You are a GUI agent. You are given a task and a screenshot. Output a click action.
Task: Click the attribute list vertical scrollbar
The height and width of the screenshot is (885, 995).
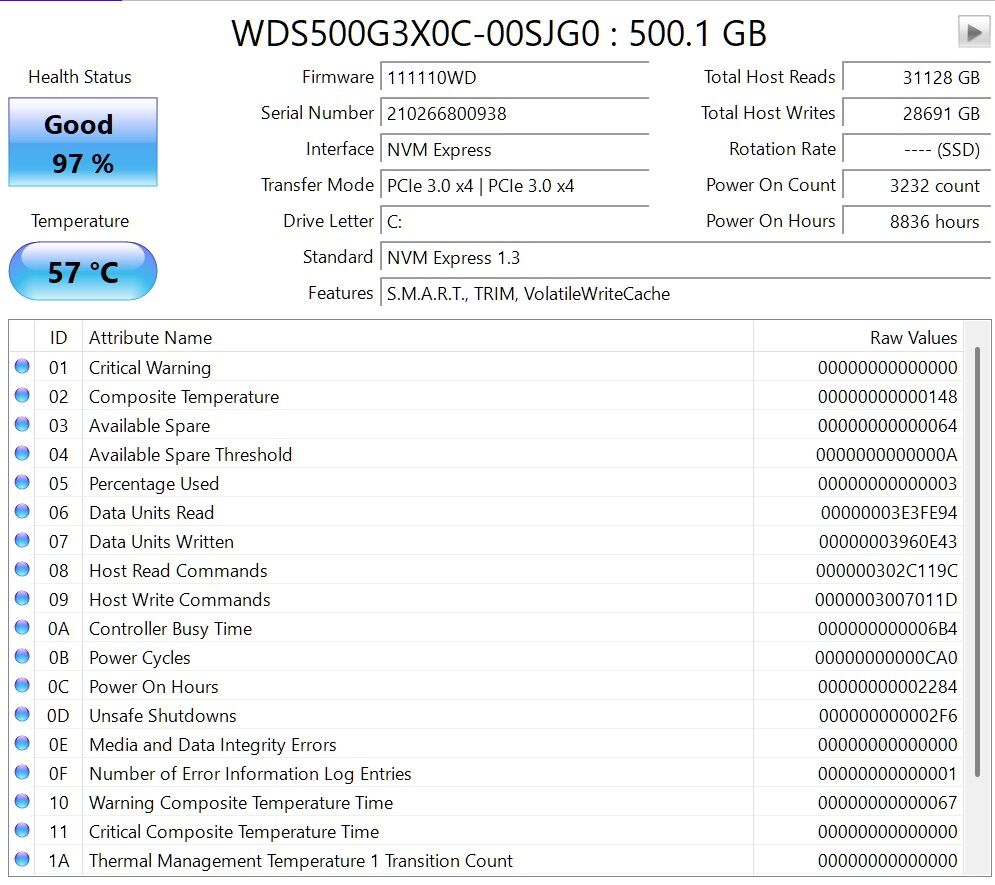(x=977, y=560)
